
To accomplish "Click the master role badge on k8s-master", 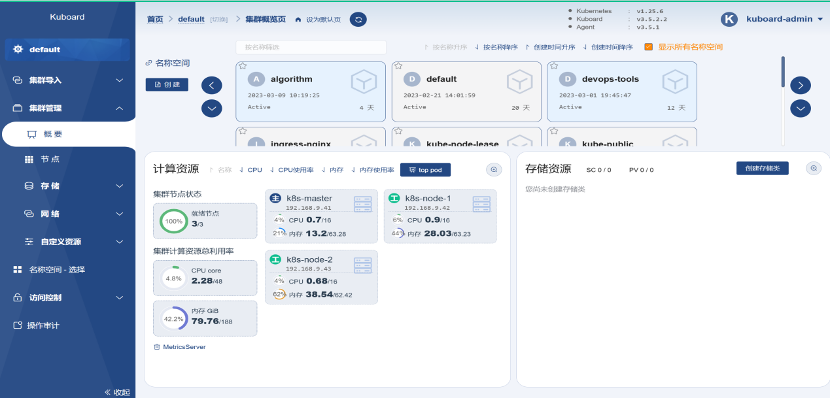I will tap(275, 198).
